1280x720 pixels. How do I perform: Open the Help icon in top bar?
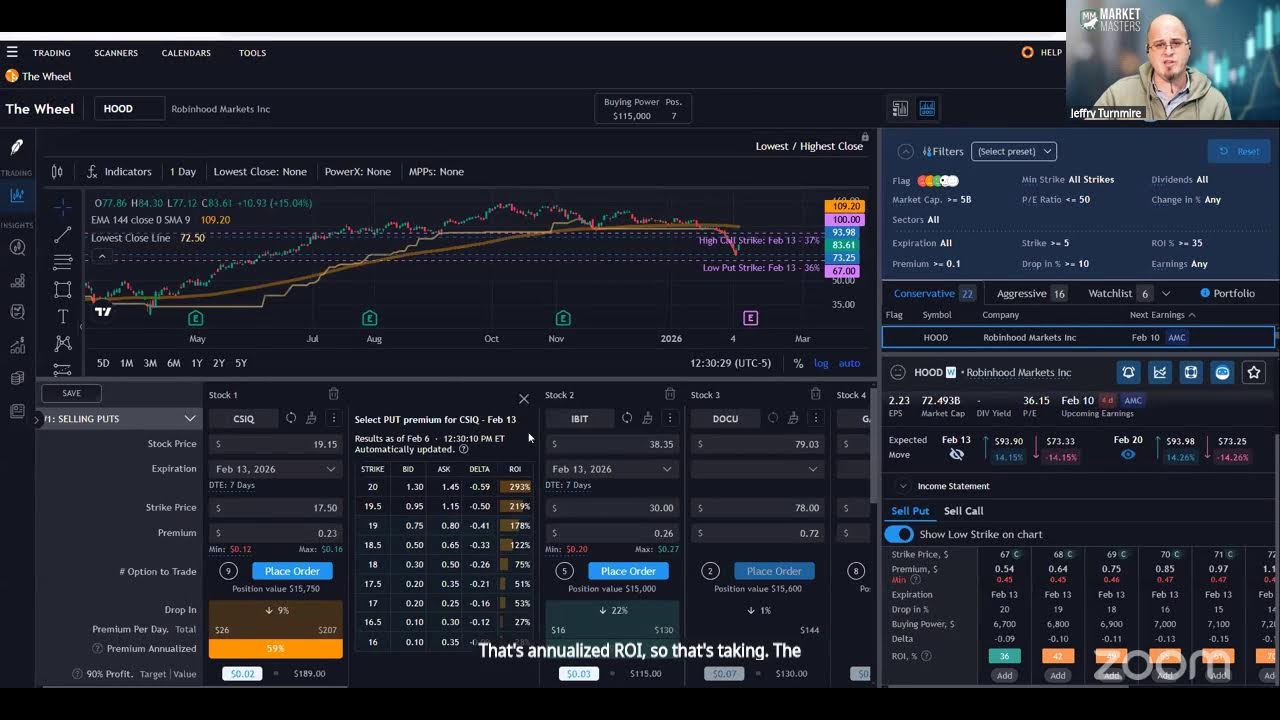1028,52
